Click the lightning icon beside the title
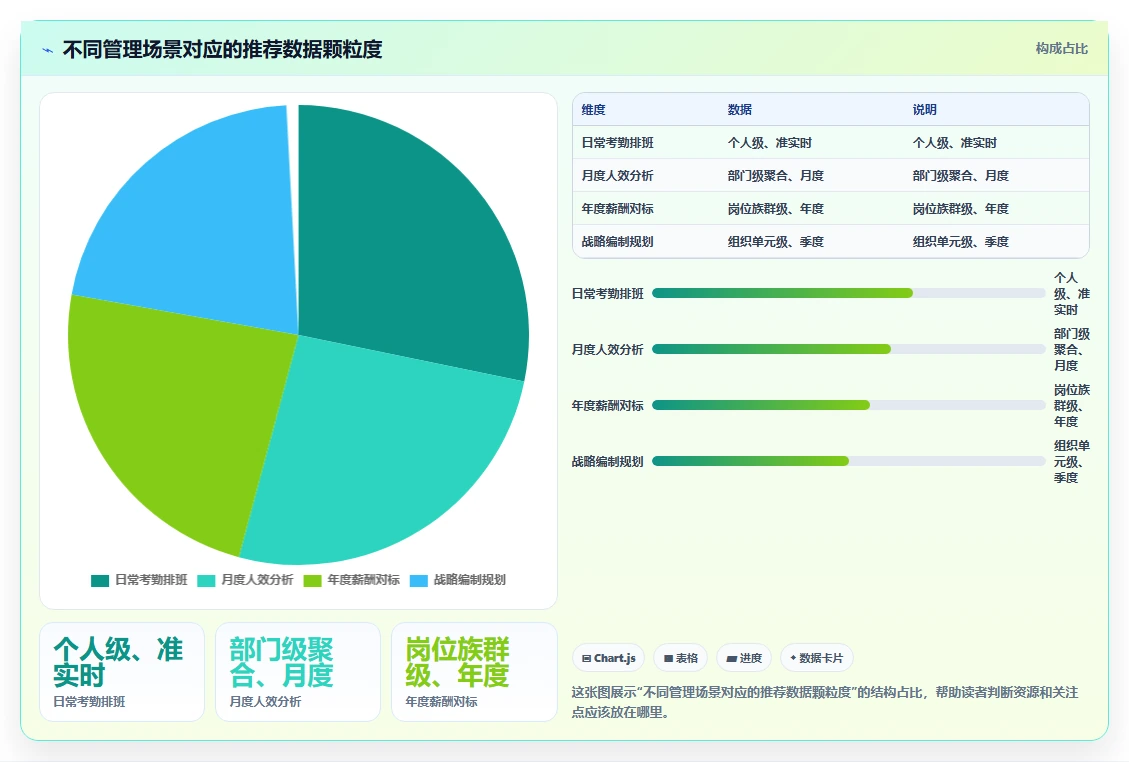1129x762 pixels. point(48,50)
